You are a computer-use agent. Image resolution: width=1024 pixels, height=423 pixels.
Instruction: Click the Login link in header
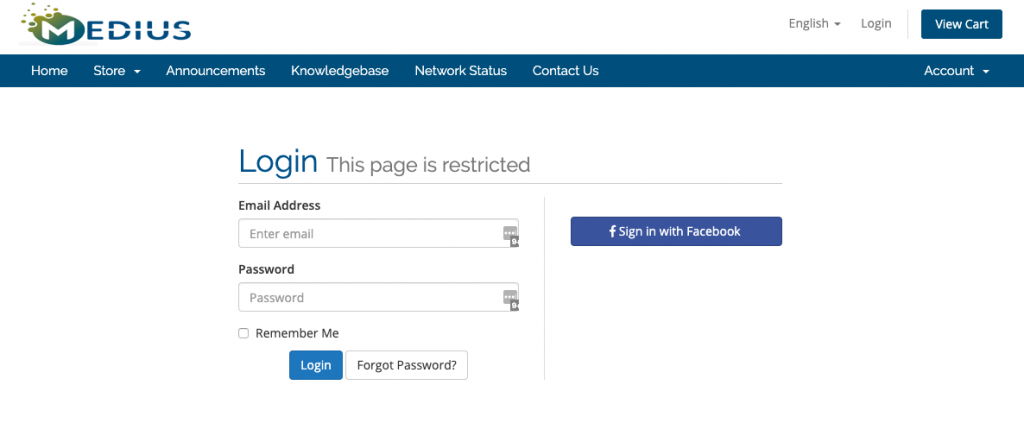point(876,24)
